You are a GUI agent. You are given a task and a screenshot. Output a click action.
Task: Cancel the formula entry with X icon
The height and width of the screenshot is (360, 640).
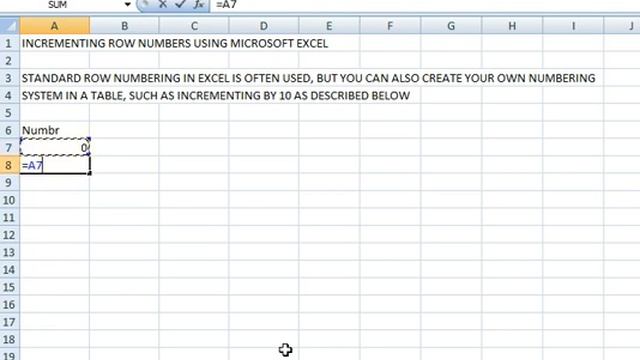coord(162,4)
